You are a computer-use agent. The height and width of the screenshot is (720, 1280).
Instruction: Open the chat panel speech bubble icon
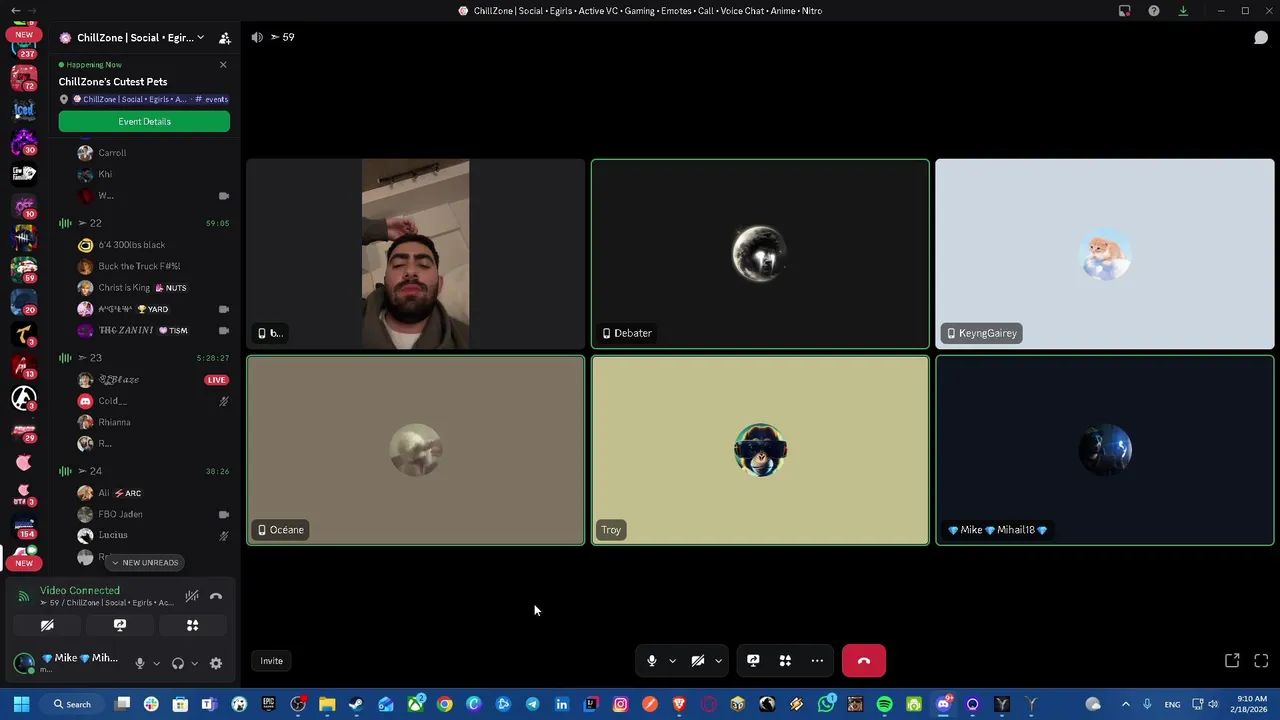pyautogui.click(x=1261, y=38)
